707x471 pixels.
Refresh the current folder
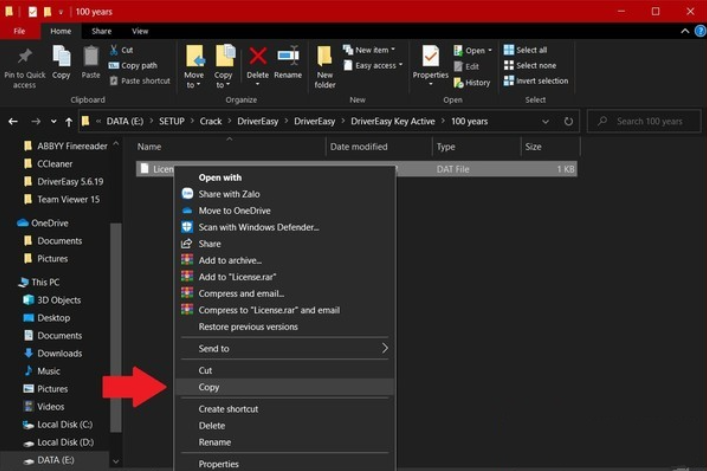click(569, 121)
